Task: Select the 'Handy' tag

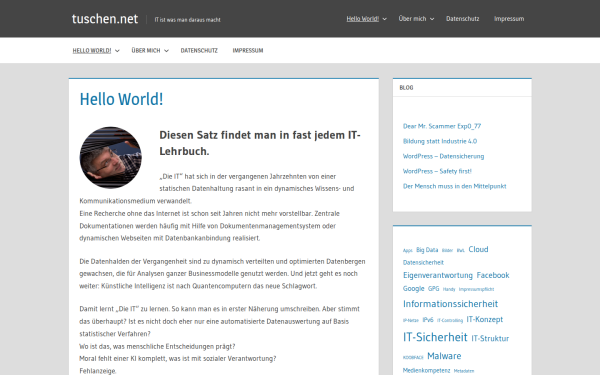Action: [449, 289]
